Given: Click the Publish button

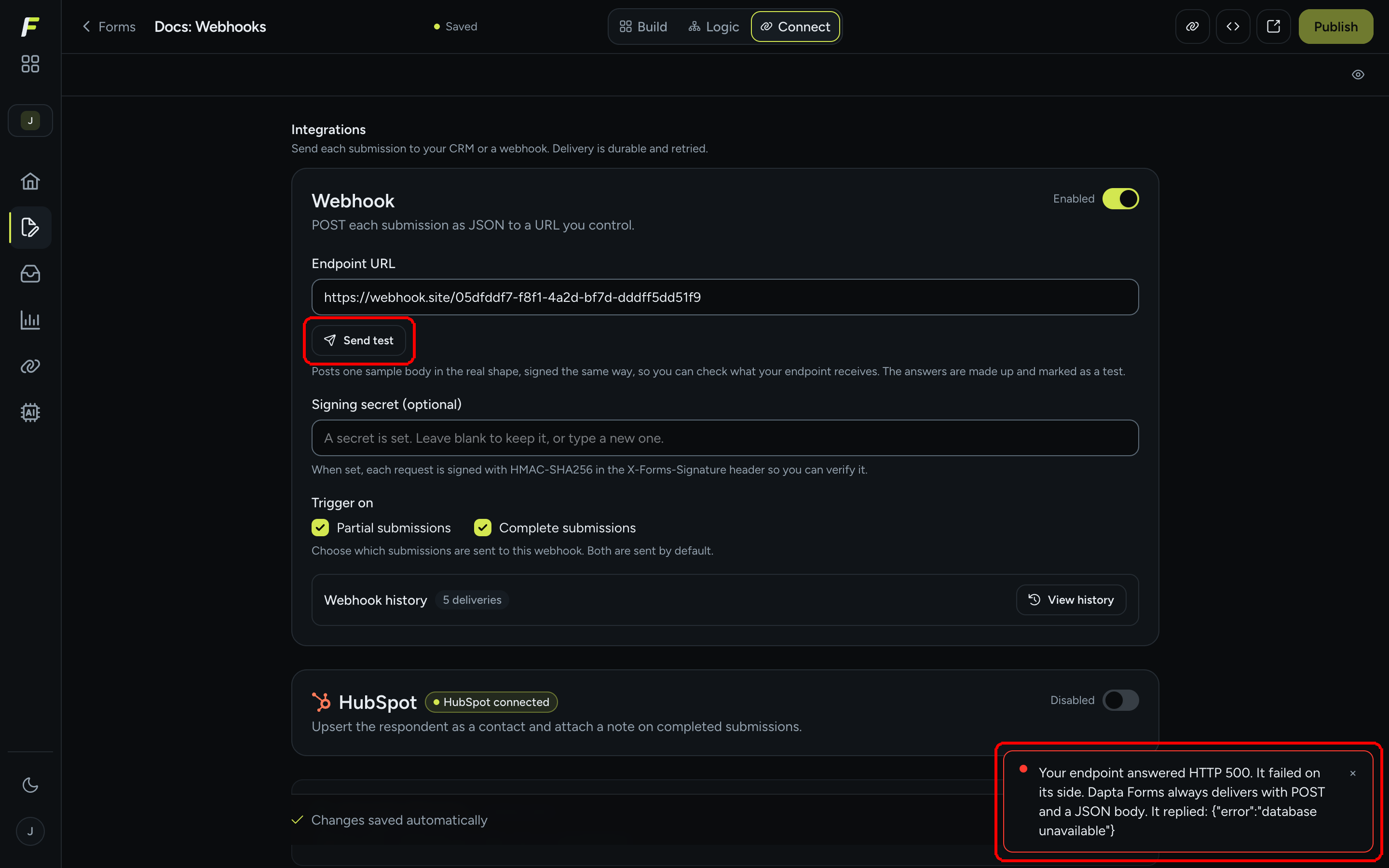Looking at the screenshot, I should click(x=1335, y=27).
